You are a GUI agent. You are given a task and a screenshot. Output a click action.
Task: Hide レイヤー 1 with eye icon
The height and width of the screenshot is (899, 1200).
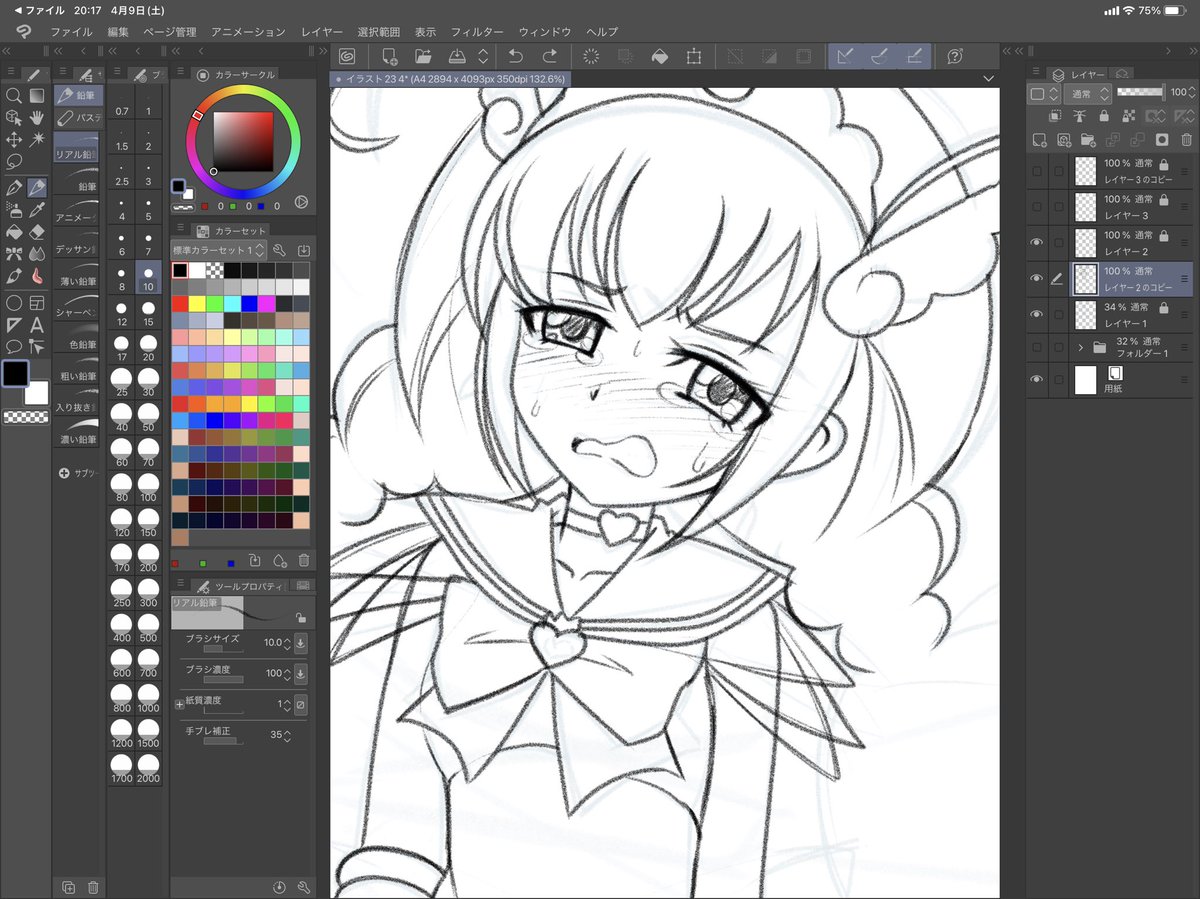click(1036, 314)
